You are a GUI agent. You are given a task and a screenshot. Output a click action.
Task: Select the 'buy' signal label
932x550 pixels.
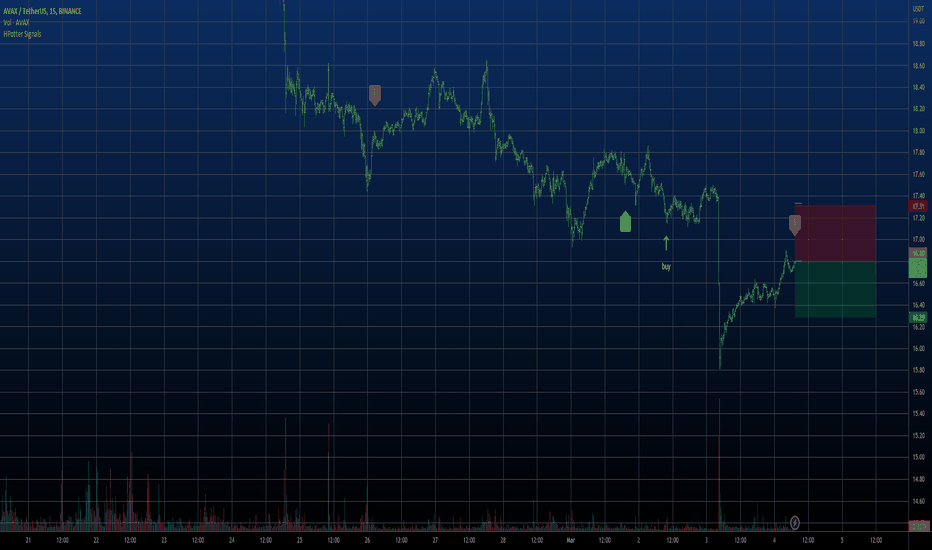click(x=666, y=266)
